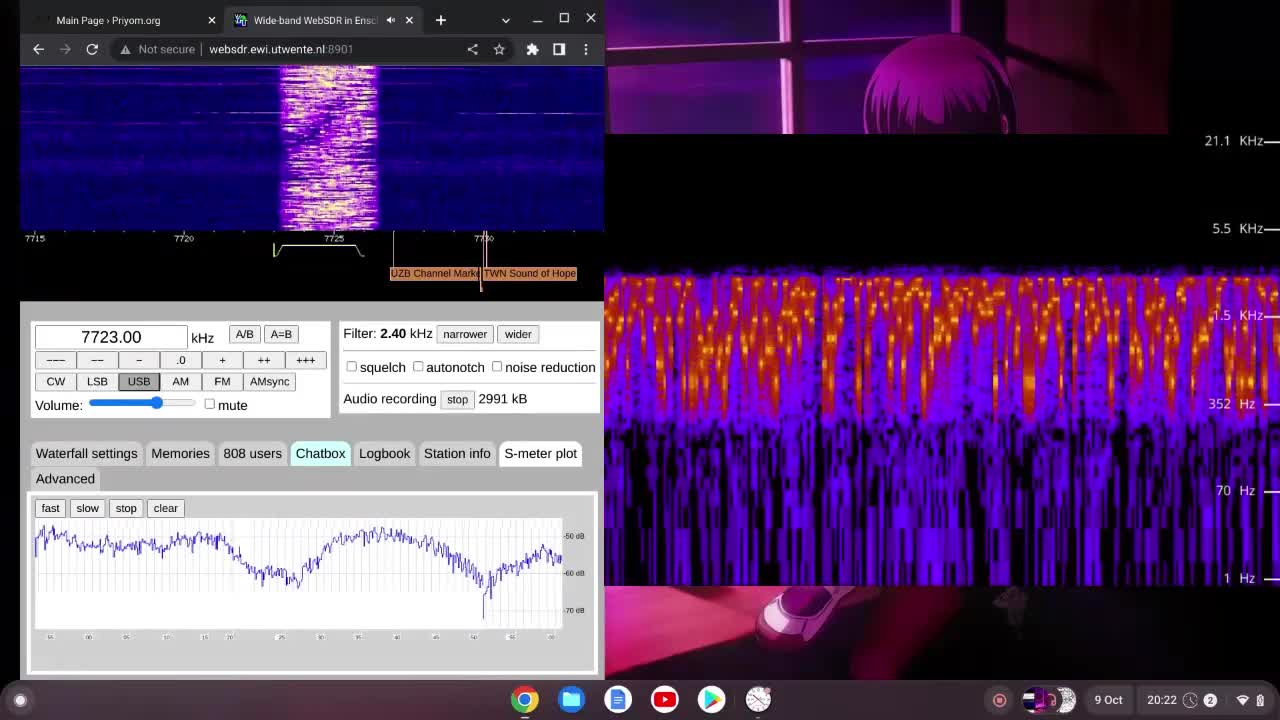Go back with the browser back arrow
1280x720 pixels.
coord(38,49)
